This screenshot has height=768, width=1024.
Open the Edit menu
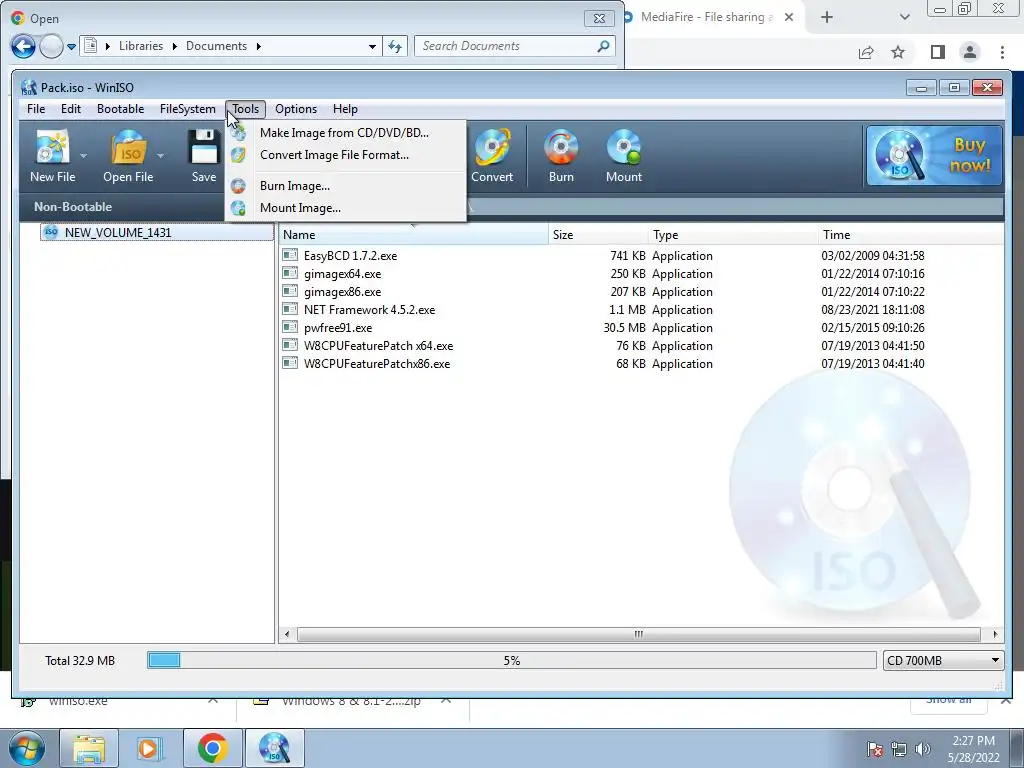71,109
